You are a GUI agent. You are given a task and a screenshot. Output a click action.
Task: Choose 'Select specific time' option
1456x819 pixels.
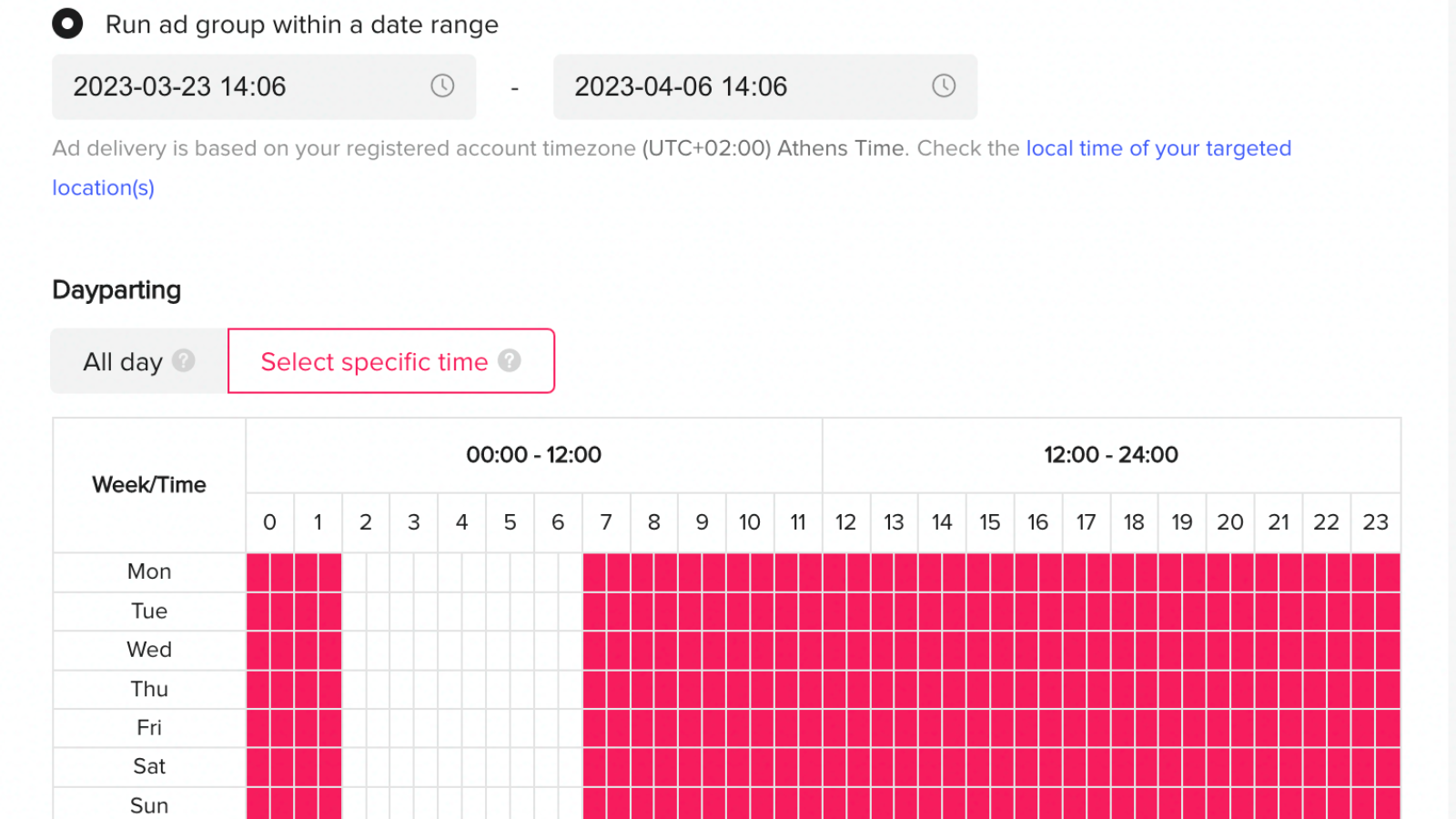(391, 361)
